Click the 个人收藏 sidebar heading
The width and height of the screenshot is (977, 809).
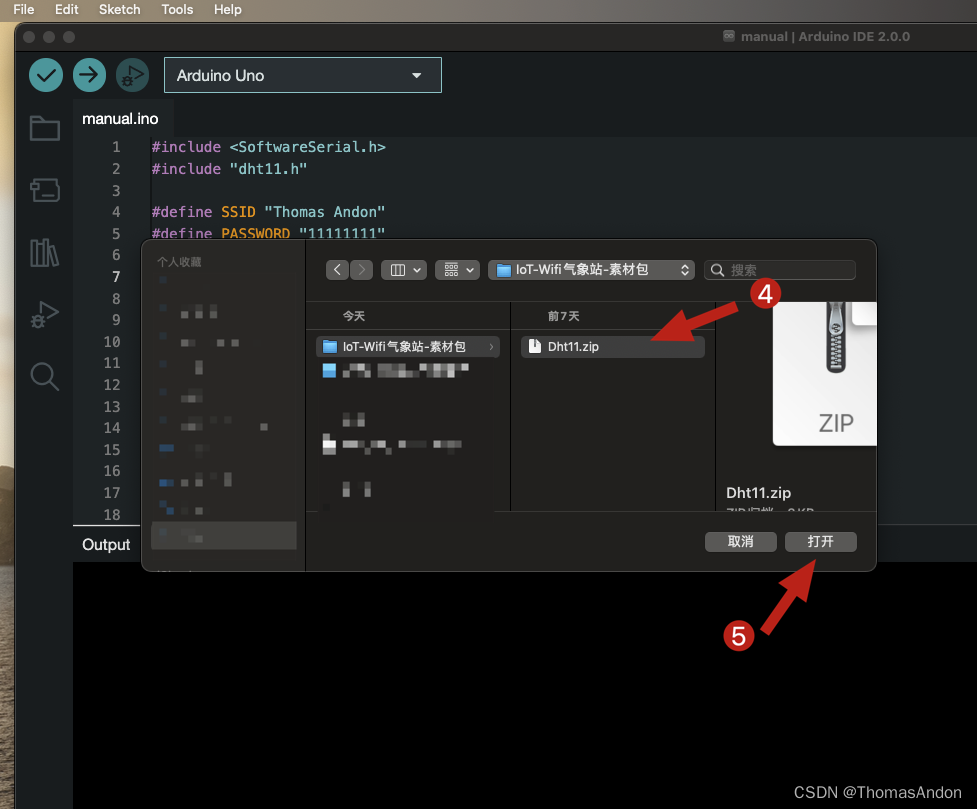click(179, 262)
